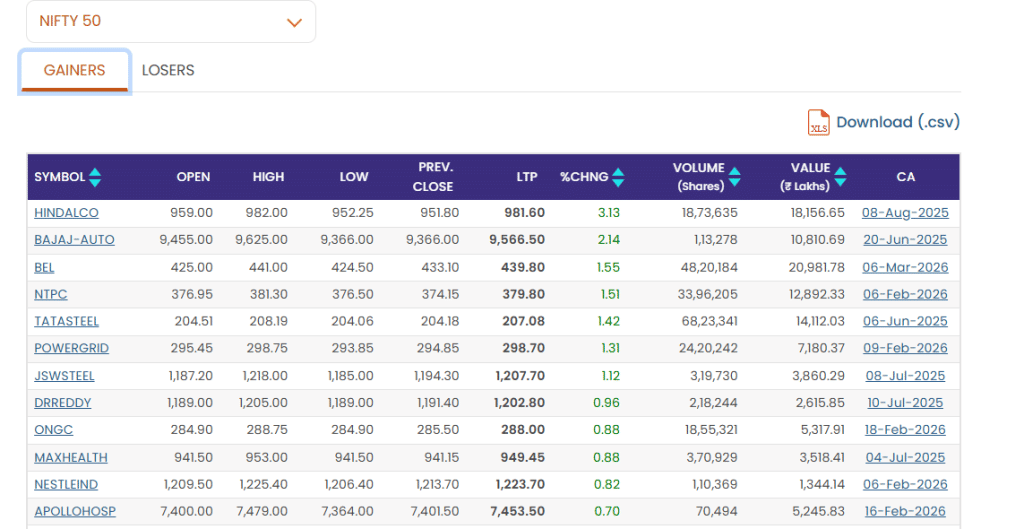This screenshot has width=1024, height=529.
Task: Open the MAXHEALTH symbol link
Action: tap(70, 457)
